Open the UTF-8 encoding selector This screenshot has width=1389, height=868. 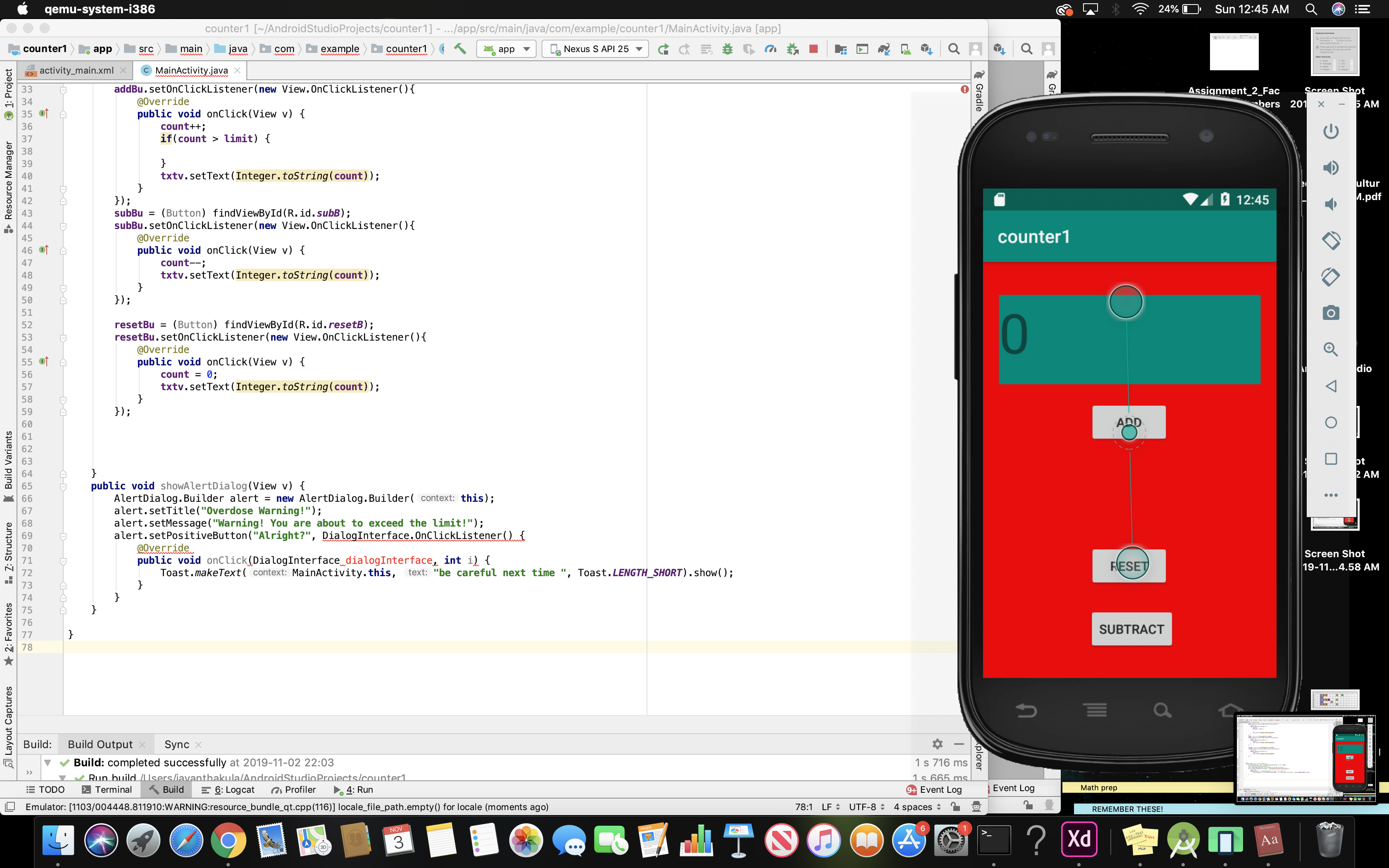(x=866, y=806)
